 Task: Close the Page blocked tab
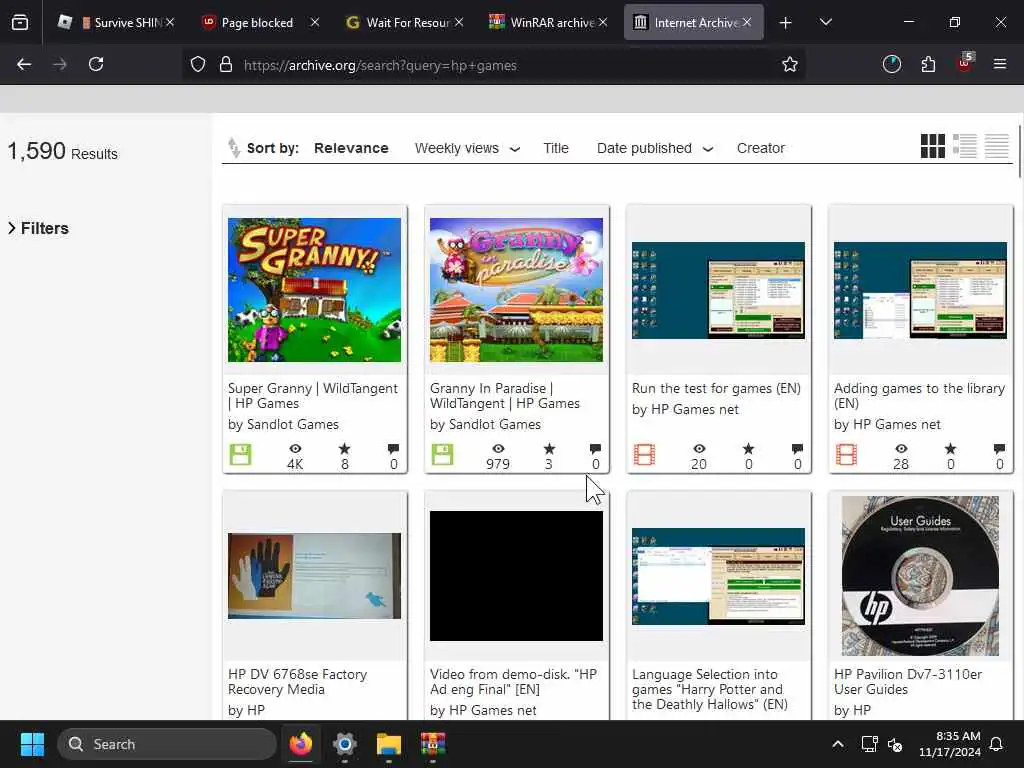coord(315,23)
